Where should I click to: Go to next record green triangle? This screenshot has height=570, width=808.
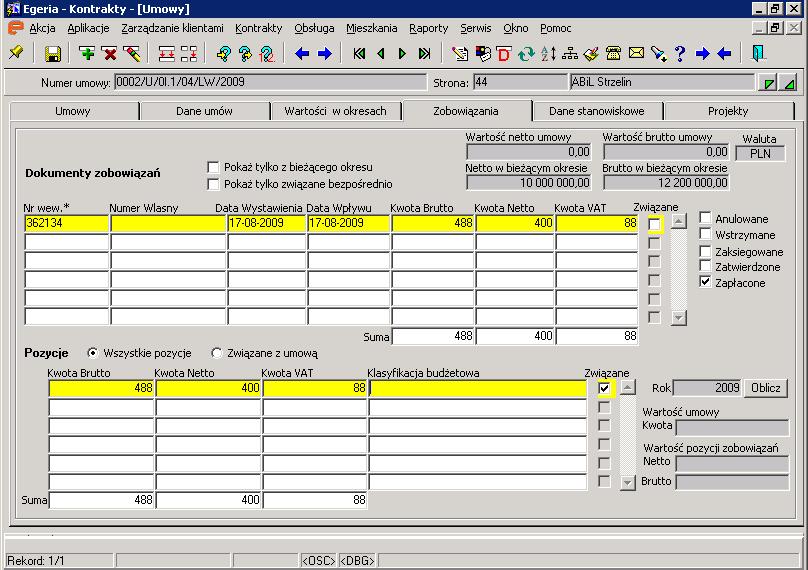click(402, 53)
